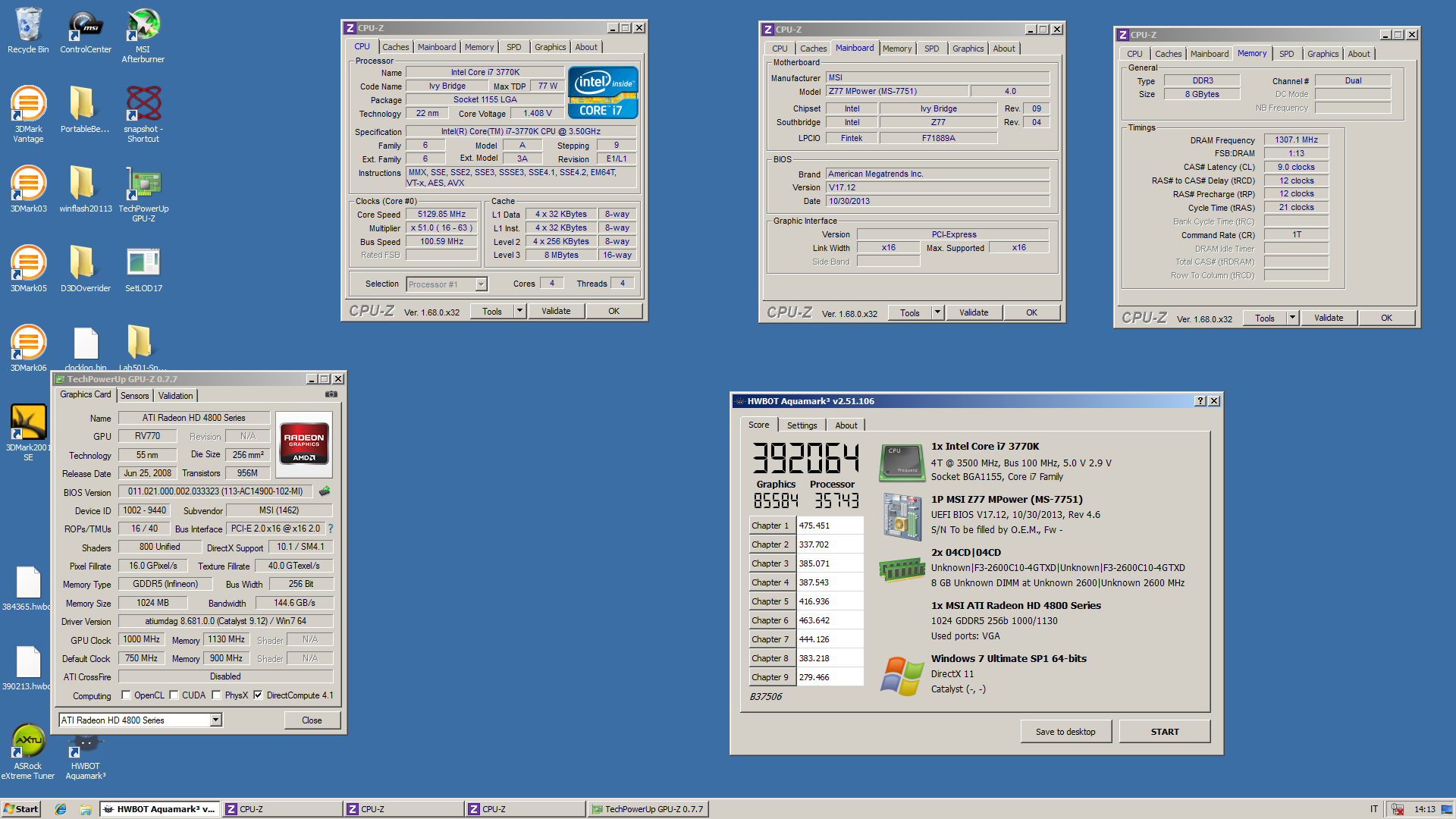Click Validate in CPU tab CPU-Z window
This screenshot has height=819, width=1456.
tap(556, 311)
